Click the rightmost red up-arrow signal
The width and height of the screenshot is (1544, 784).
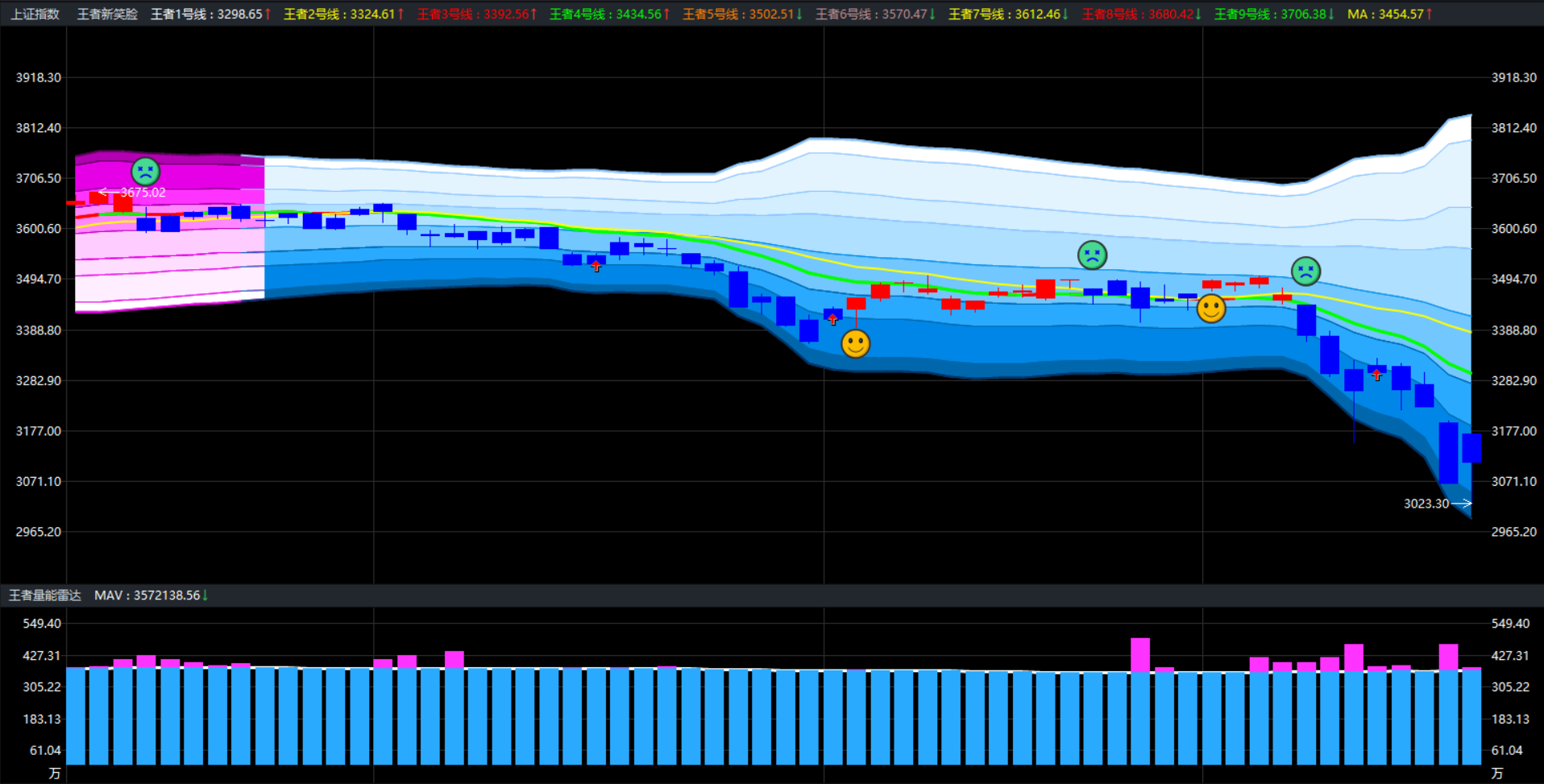tap(1377, 375)
